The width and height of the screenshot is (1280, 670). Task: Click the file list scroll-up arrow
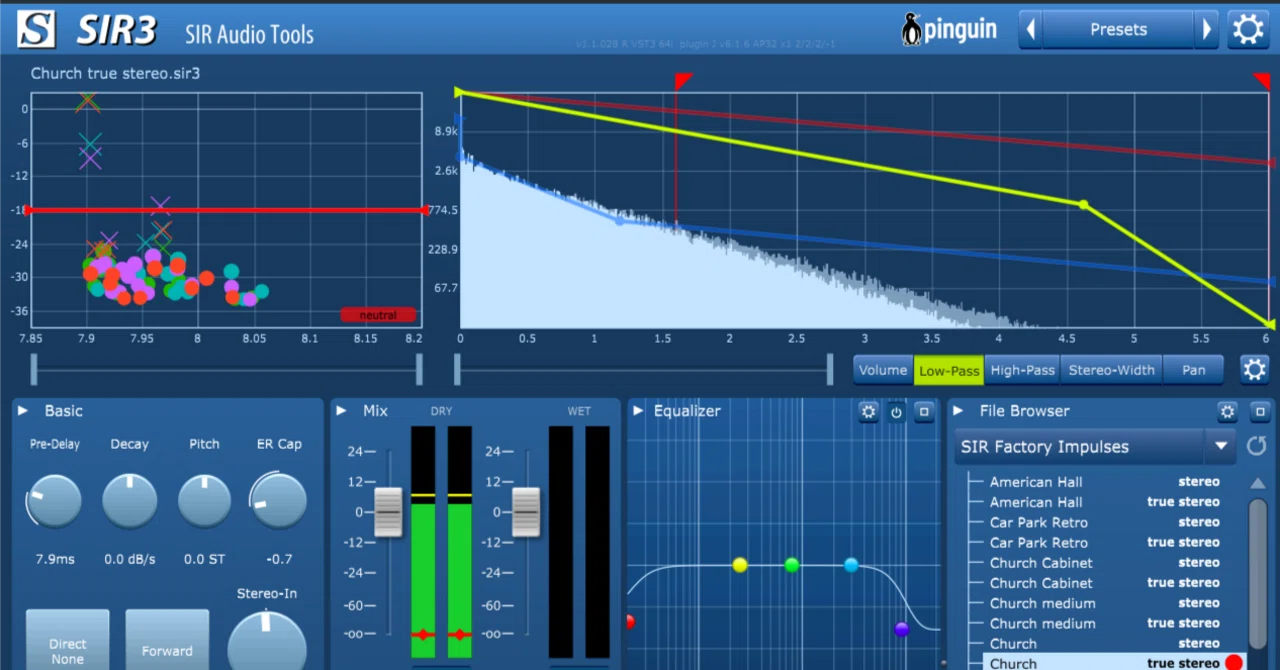tap(1258, 484)
